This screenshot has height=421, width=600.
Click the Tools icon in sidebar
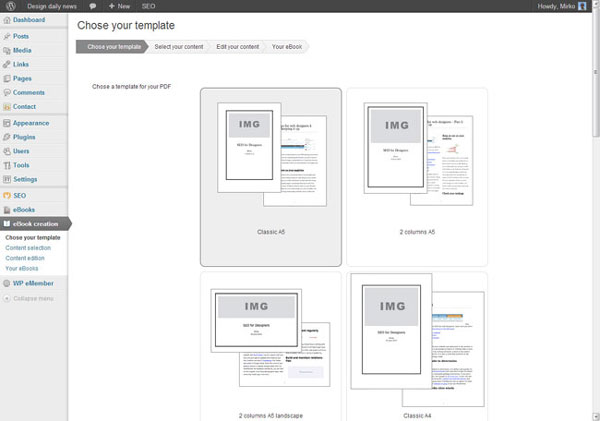click(x=7, y=165)
